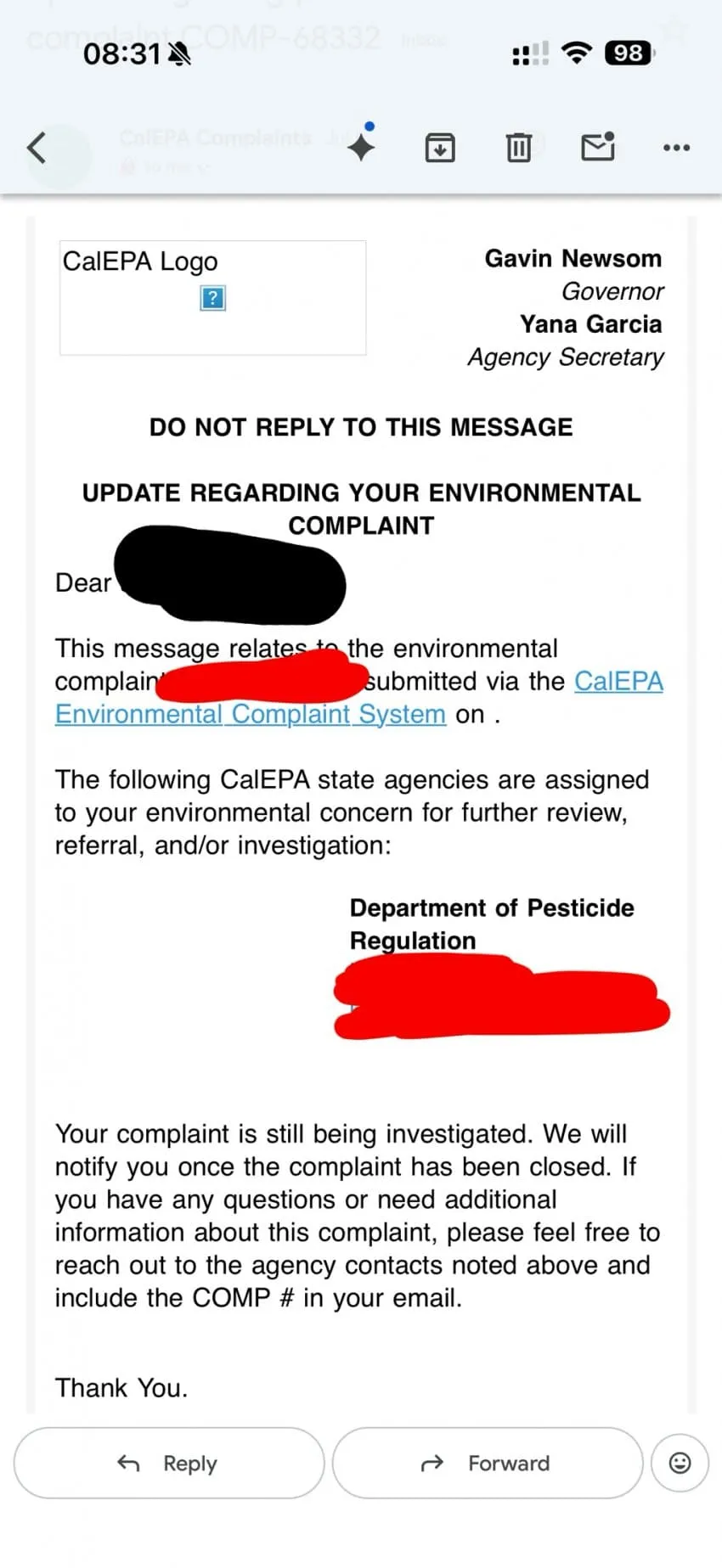Mark email as unread with envelope icon
Image resolution: width=722 pixels, height=1568 pixels.
click(598, 147)
